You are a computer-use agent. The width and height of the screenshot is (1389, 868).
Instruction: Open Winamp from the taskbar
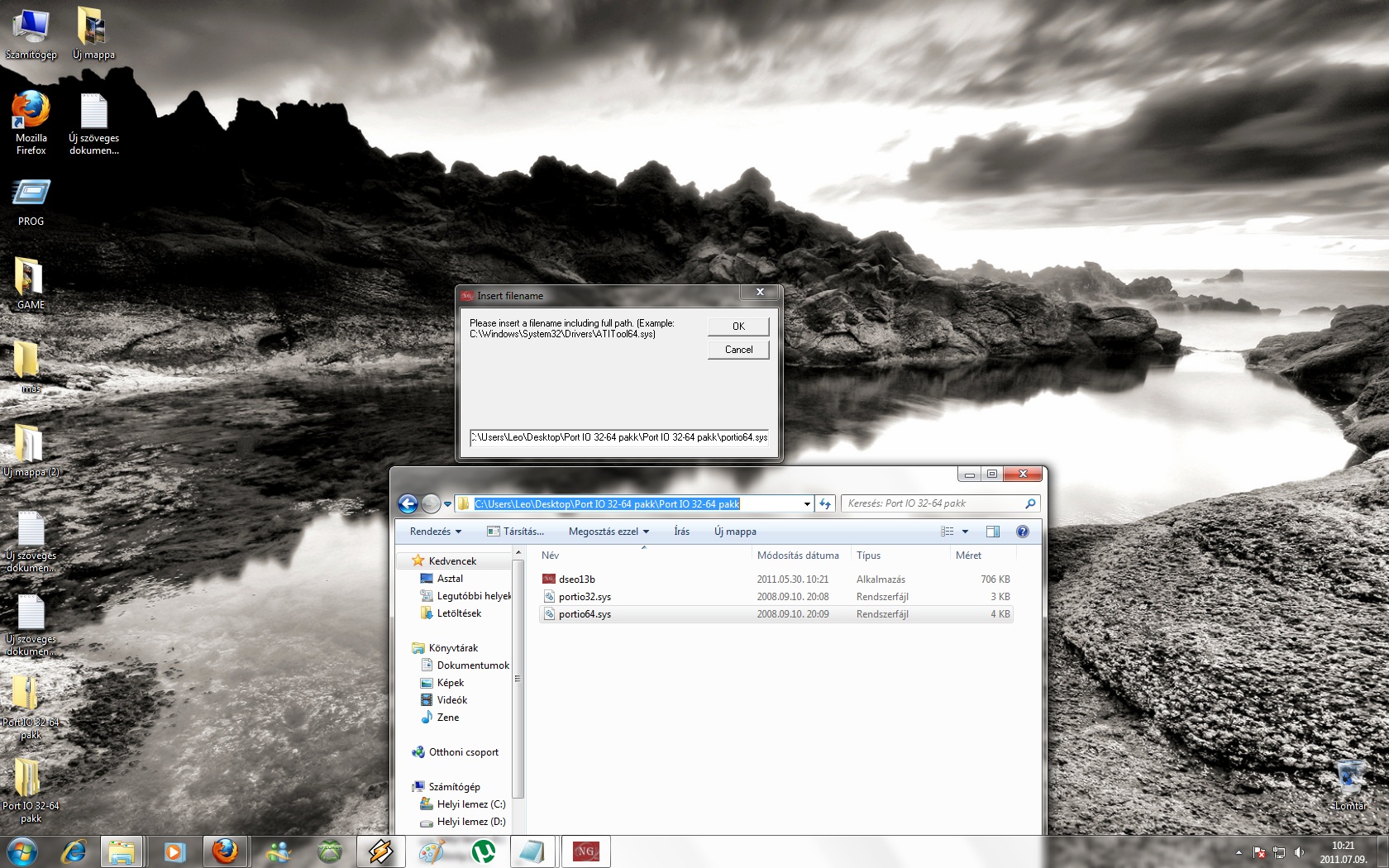pos(381,851)
